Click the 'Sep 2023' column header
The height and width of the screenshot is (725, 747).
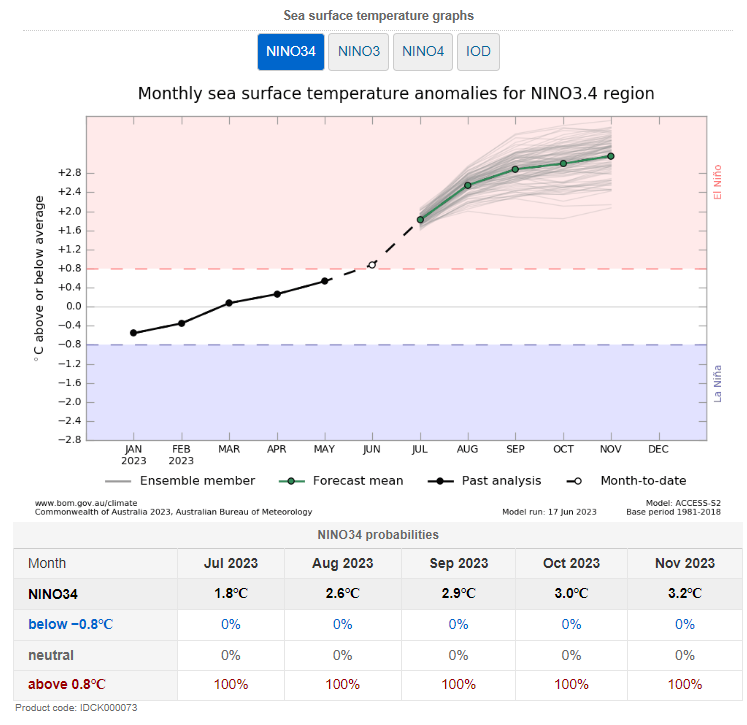point(459,563)
